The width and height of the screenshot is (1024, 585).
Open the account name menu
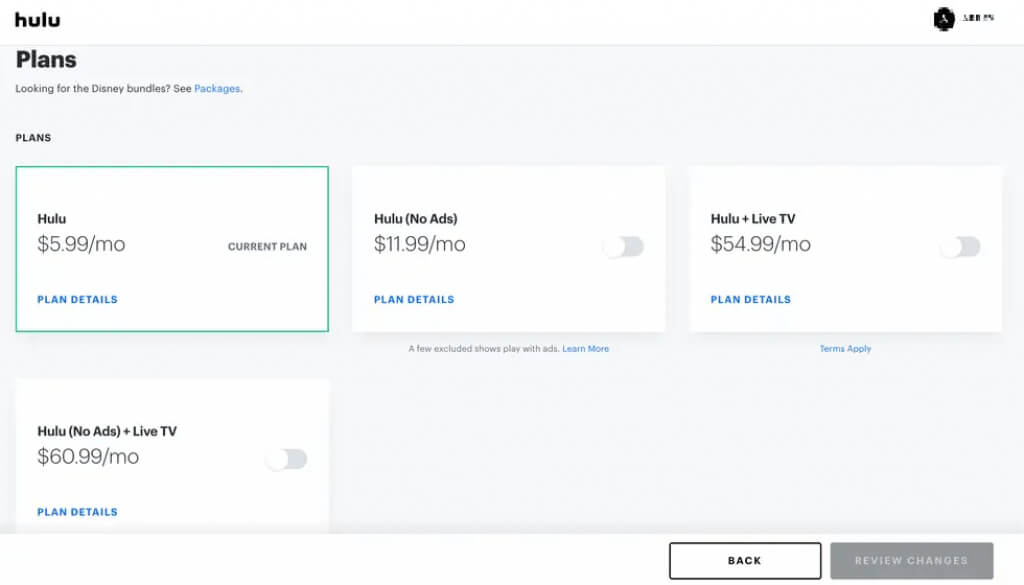[x=978, y=18]
